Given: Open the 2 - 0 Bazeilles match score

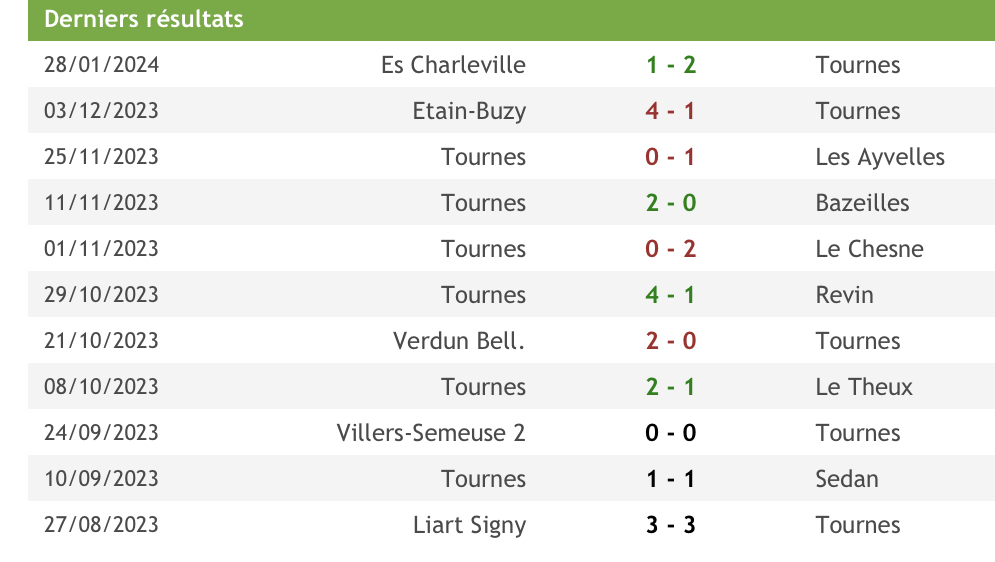Looking at the screenshot, I should tap(671, 203).
